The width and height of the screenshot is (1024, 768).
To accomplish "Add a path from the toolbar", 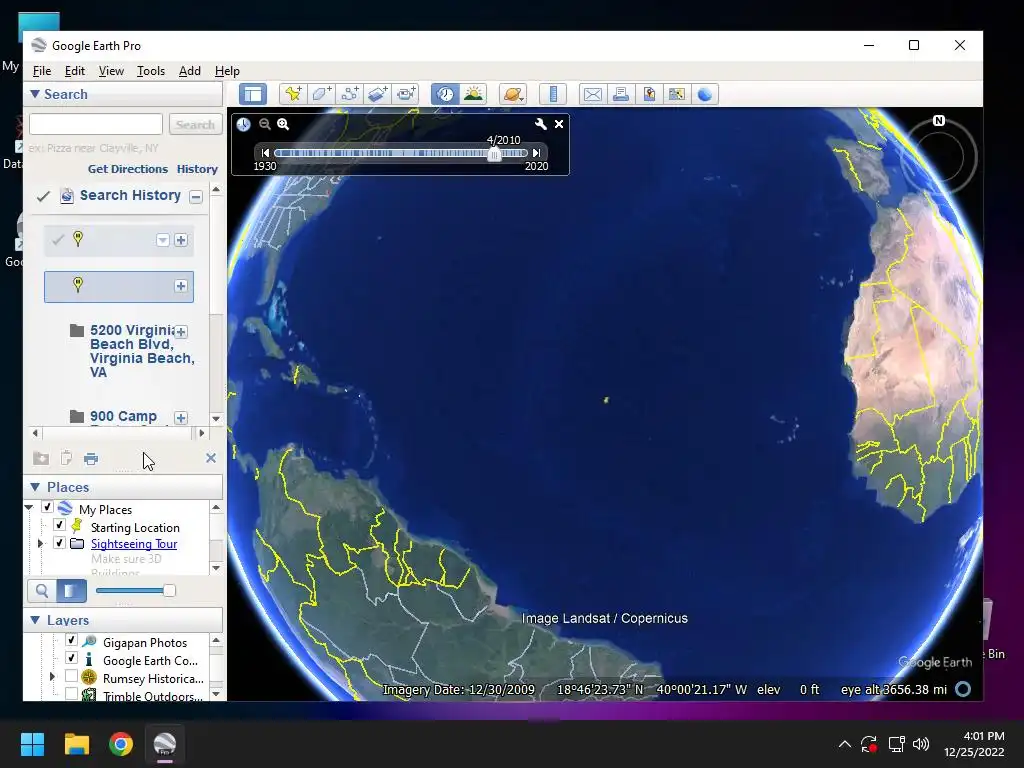I will pos(349,94).
